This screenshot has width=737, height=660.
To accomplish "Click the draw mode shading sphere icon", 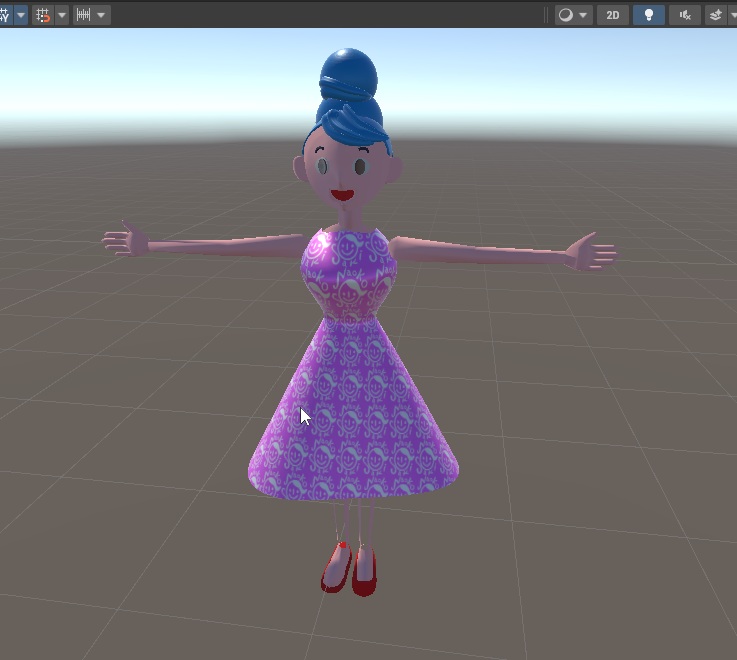I will coord(566,15).
